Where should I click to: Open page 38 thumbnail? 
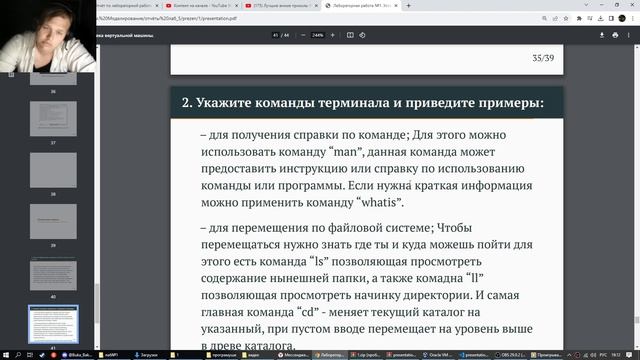(x=53, y=170)
